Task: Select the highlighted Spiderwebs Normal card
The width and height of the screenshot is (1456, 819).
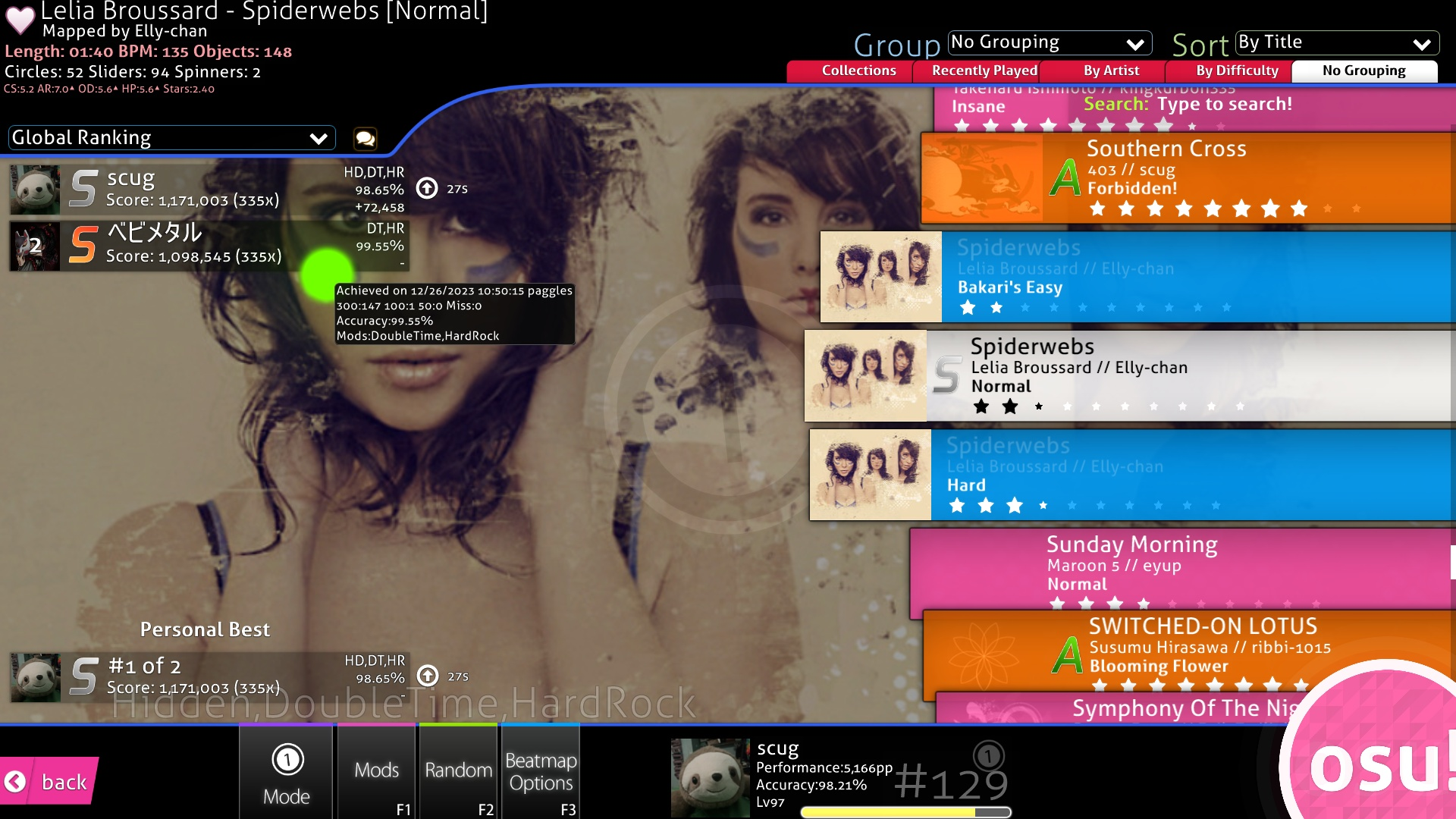Action: (x=1130, y=375)
